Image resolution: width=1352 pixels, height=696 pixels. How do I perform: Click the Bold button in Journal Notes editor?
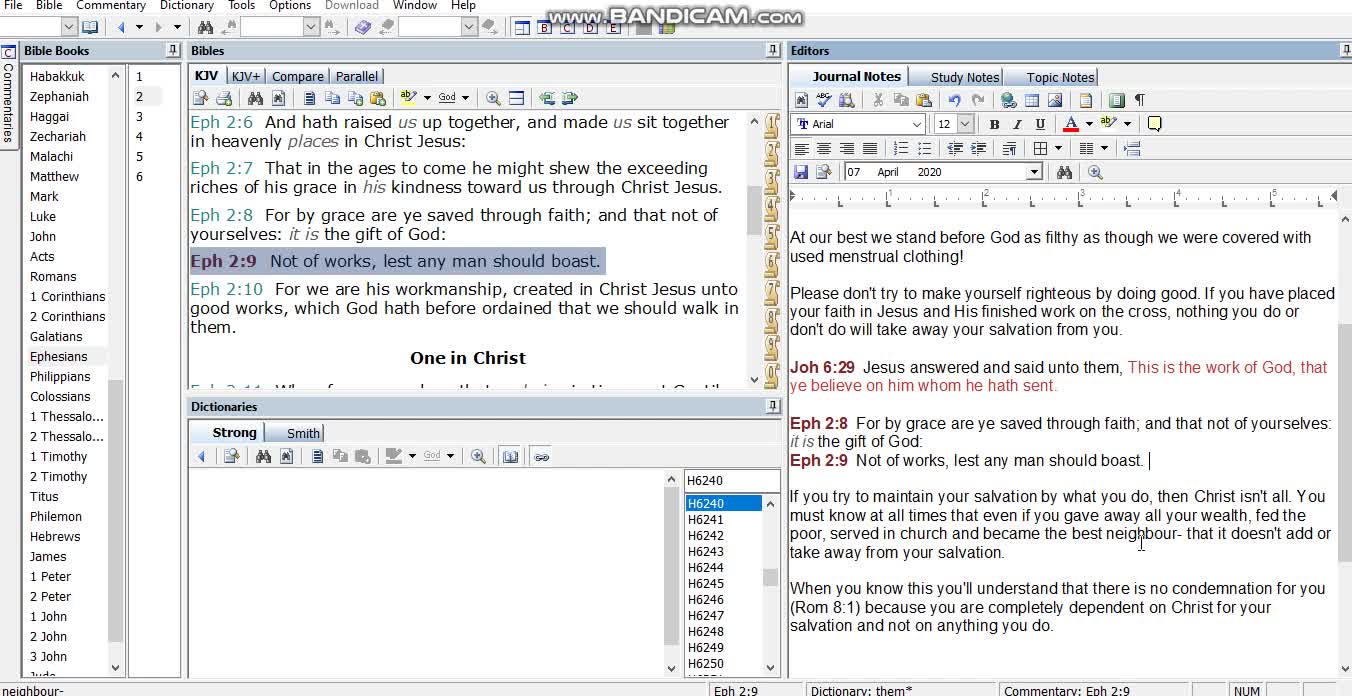click(x=994, y=124)
